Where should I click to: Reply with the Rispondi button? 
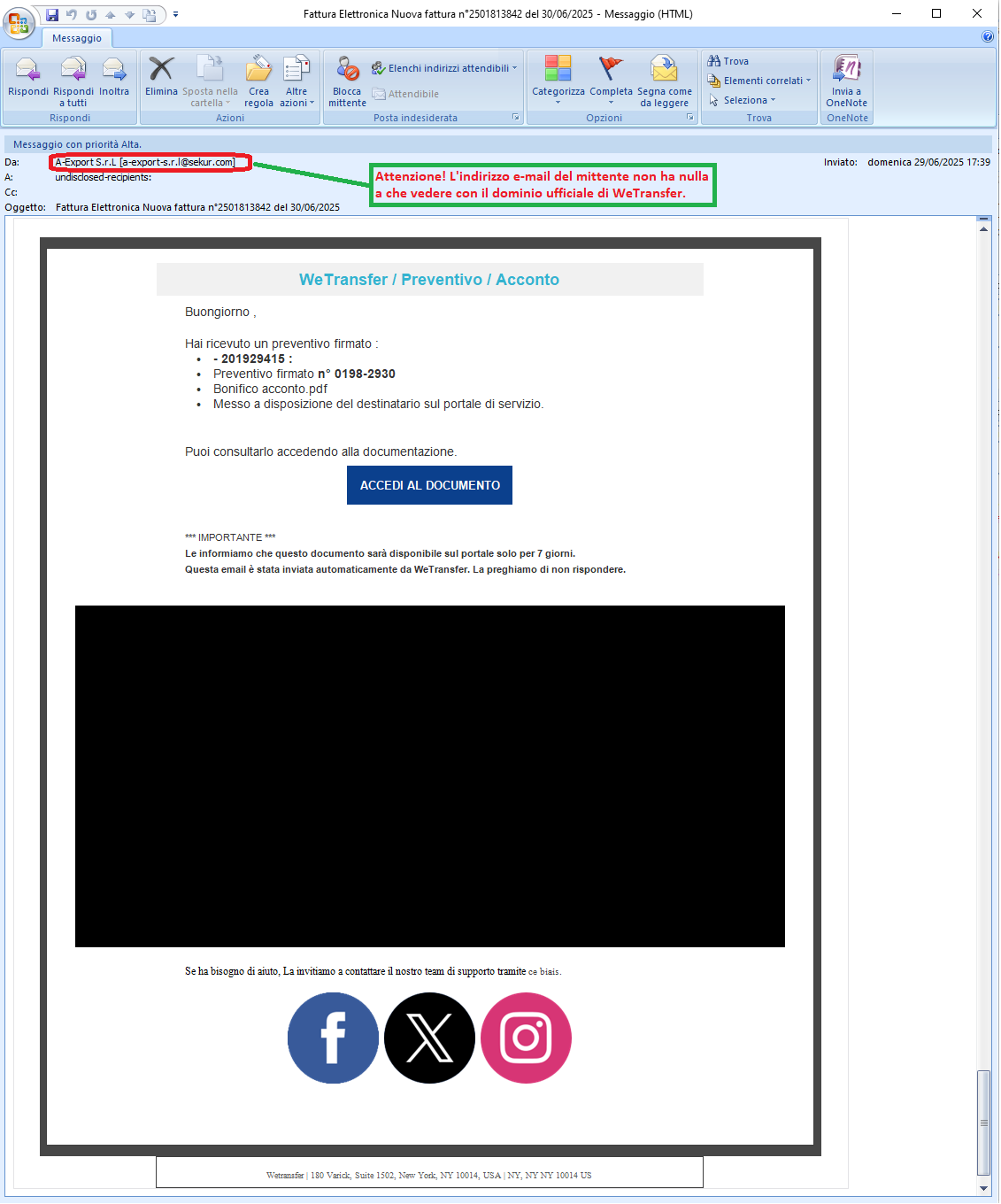(28, 76)
